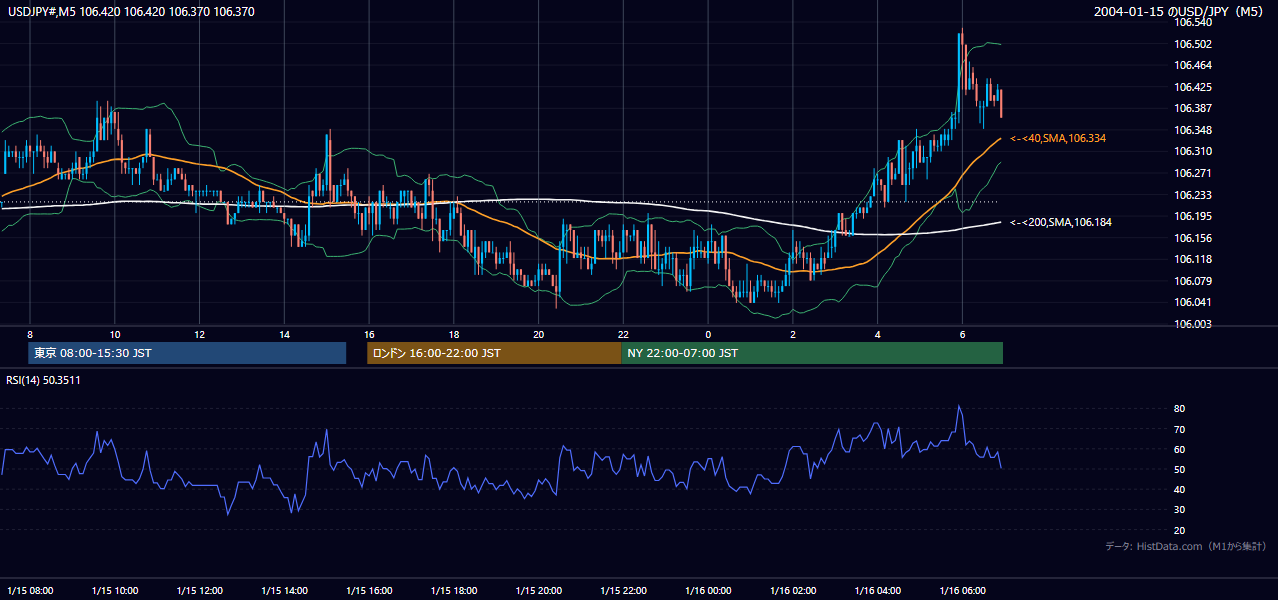Click the bottom time label 1/15 14:00
1278x600 pixels.
[284, 590]
